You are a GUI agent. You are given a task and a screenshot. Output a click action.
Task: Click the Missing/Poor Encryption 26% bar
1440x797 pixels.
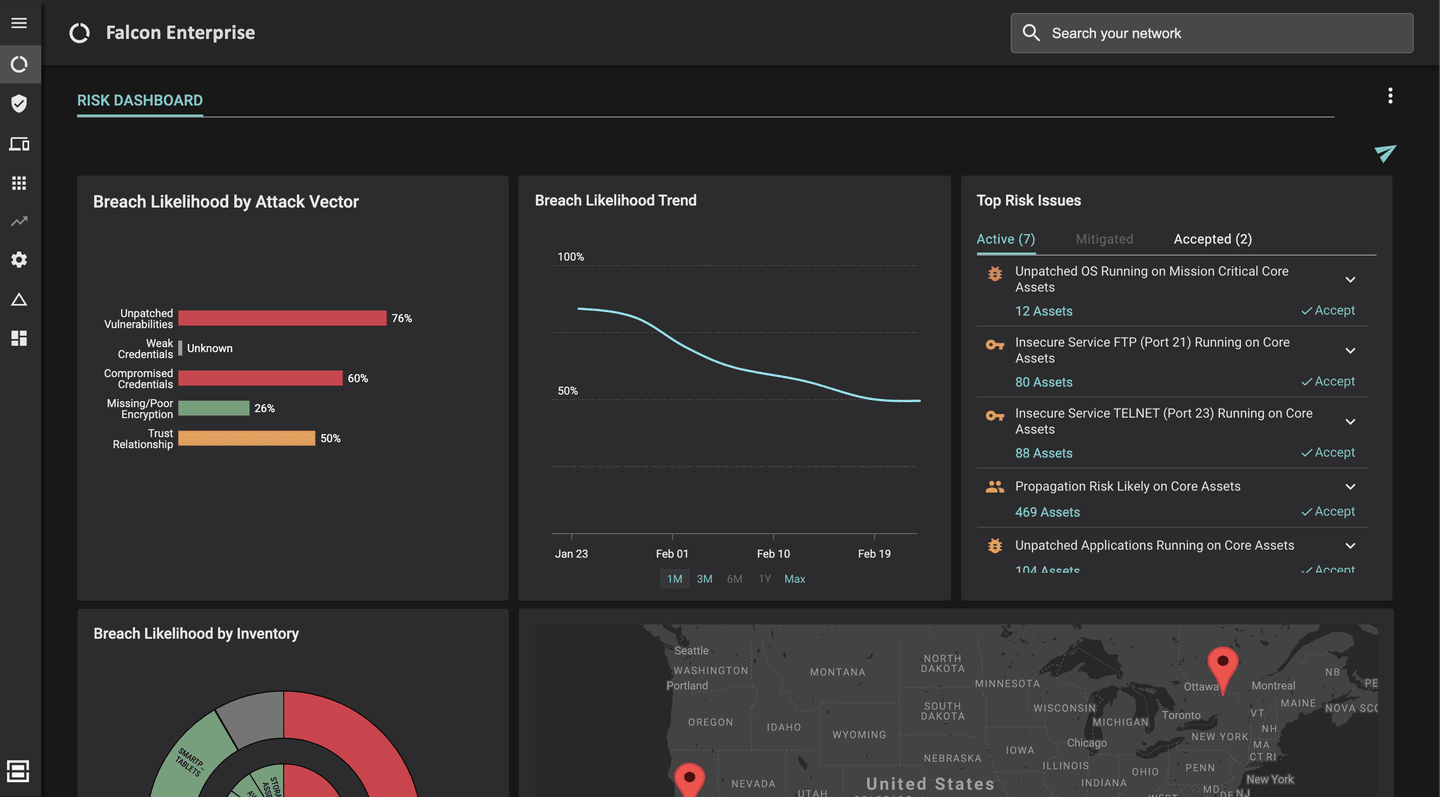(x=213, y=408)
